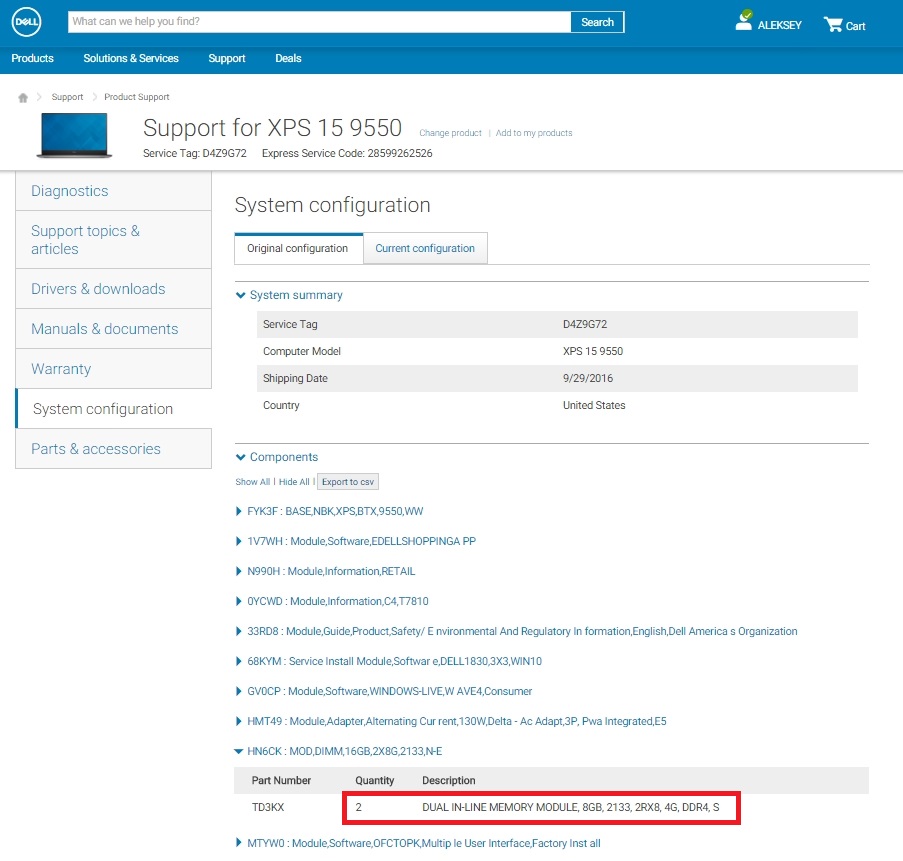Open Parts & accessories in sidebar
This screenshot has width=903, height=861.
tap(113, 449)
